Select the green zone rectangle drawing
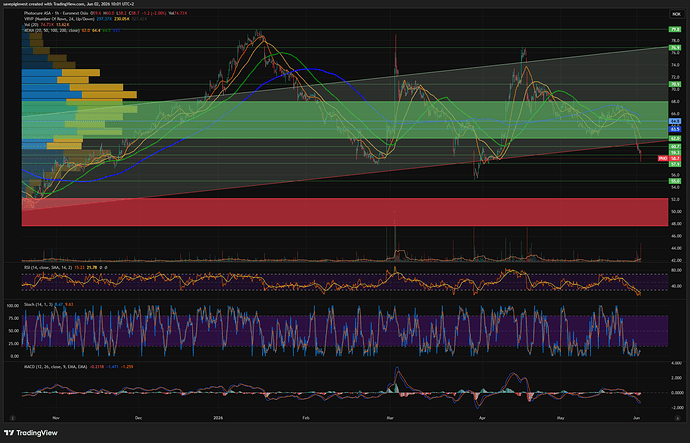 (x=345, y=120)
